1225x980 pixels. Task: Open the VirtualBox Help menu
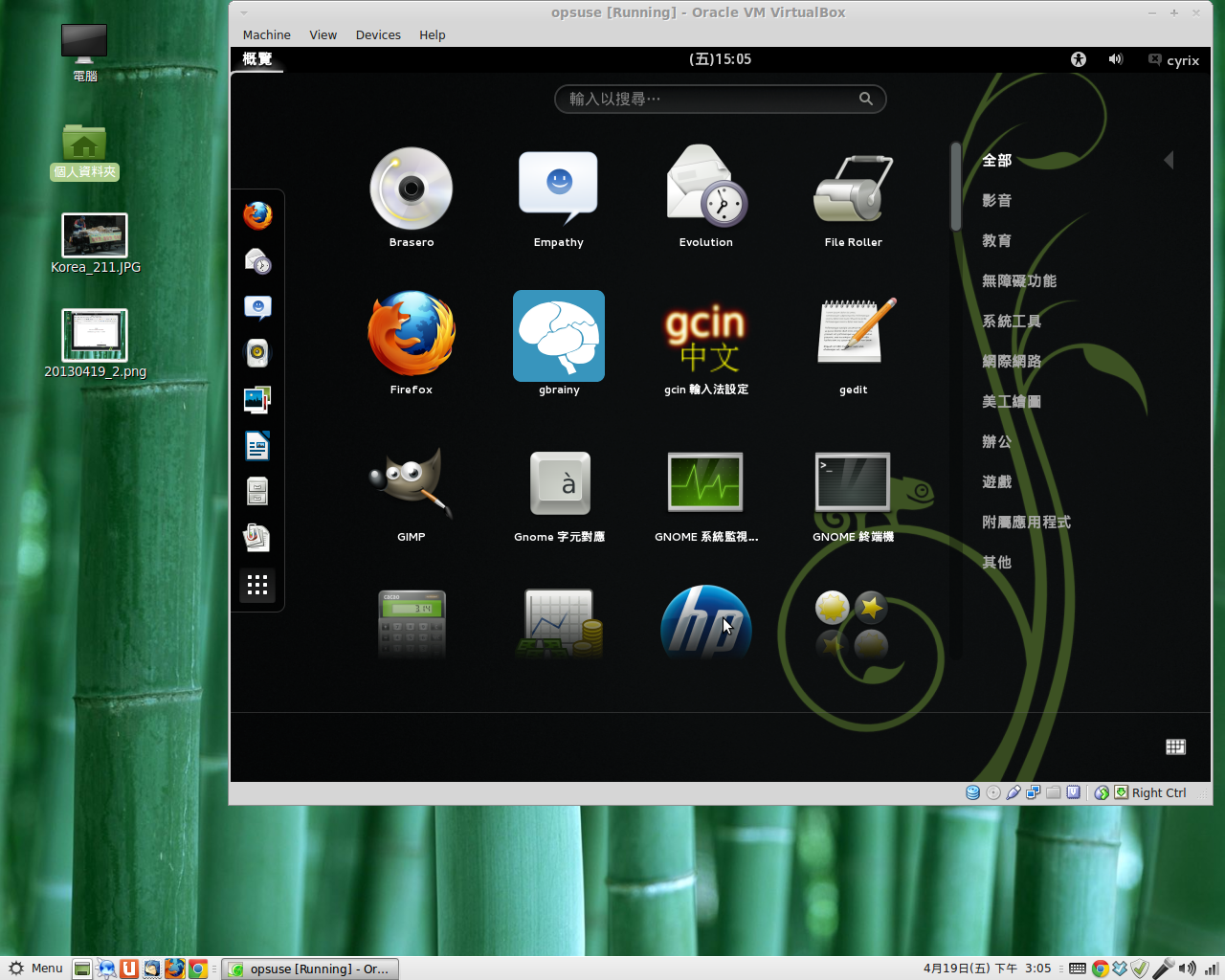pos(433,35)
